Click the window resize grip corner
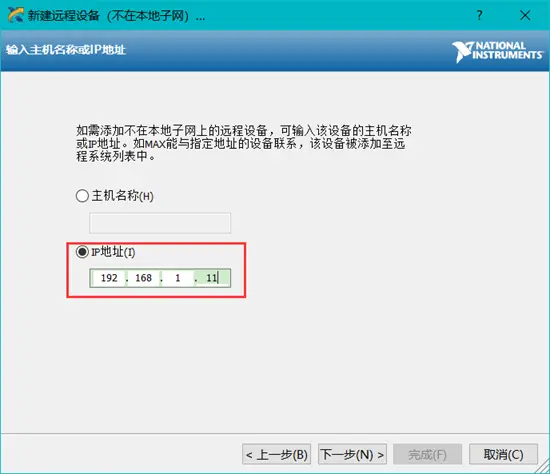The image size is (550, 474). (x=542, y=467)
